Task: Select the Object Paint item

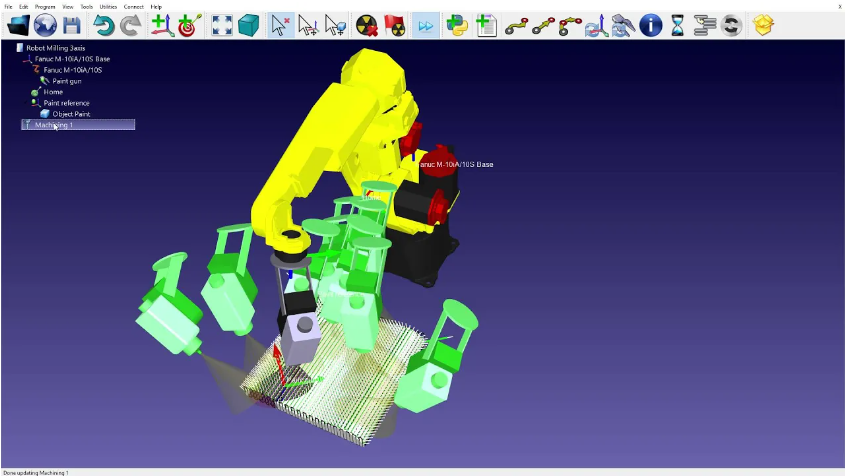Action: (71, 114)
